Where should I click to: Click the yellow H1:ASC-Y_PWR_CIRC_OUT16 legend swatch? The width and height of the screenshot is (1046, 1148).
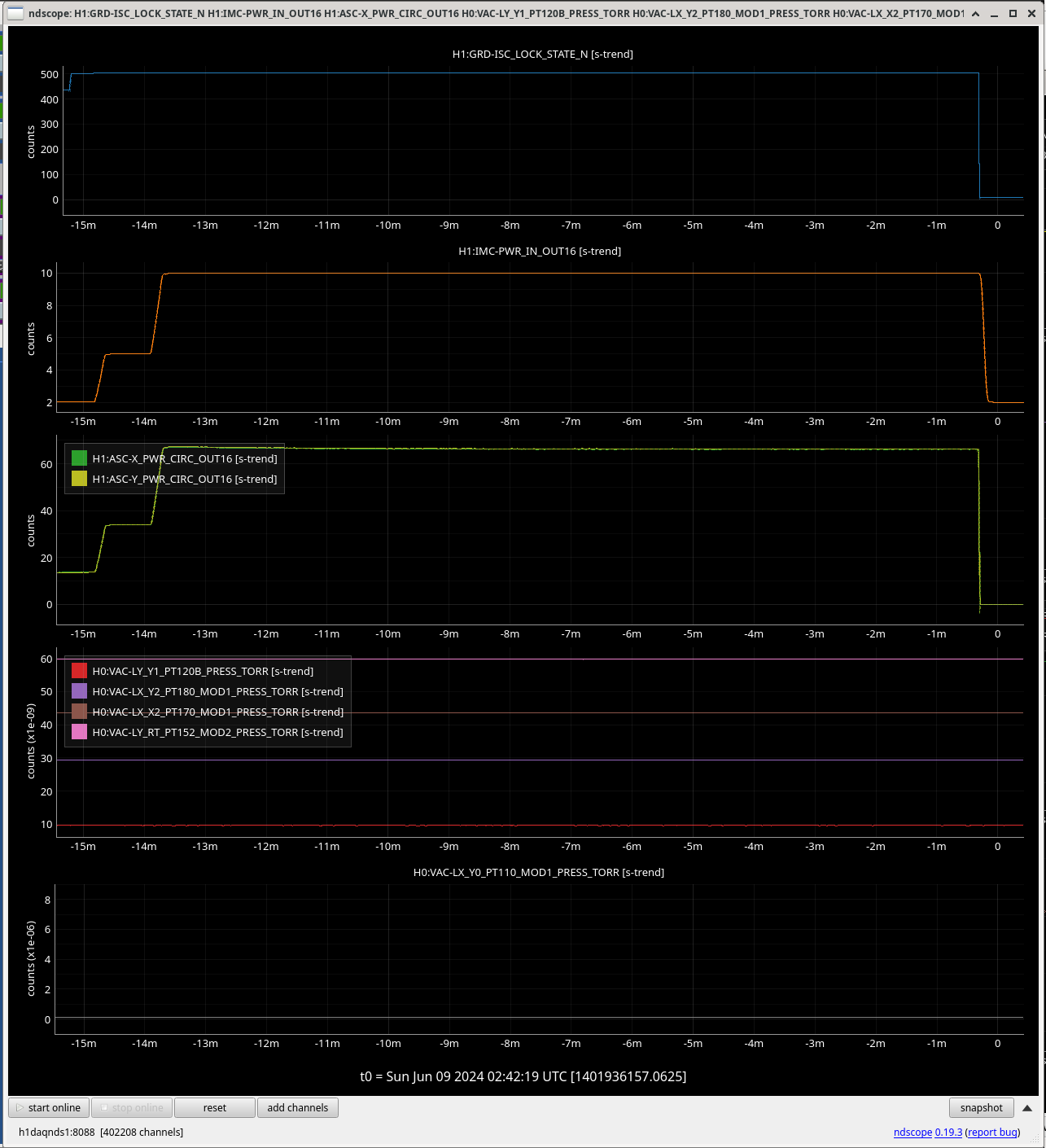pos(79,479)
